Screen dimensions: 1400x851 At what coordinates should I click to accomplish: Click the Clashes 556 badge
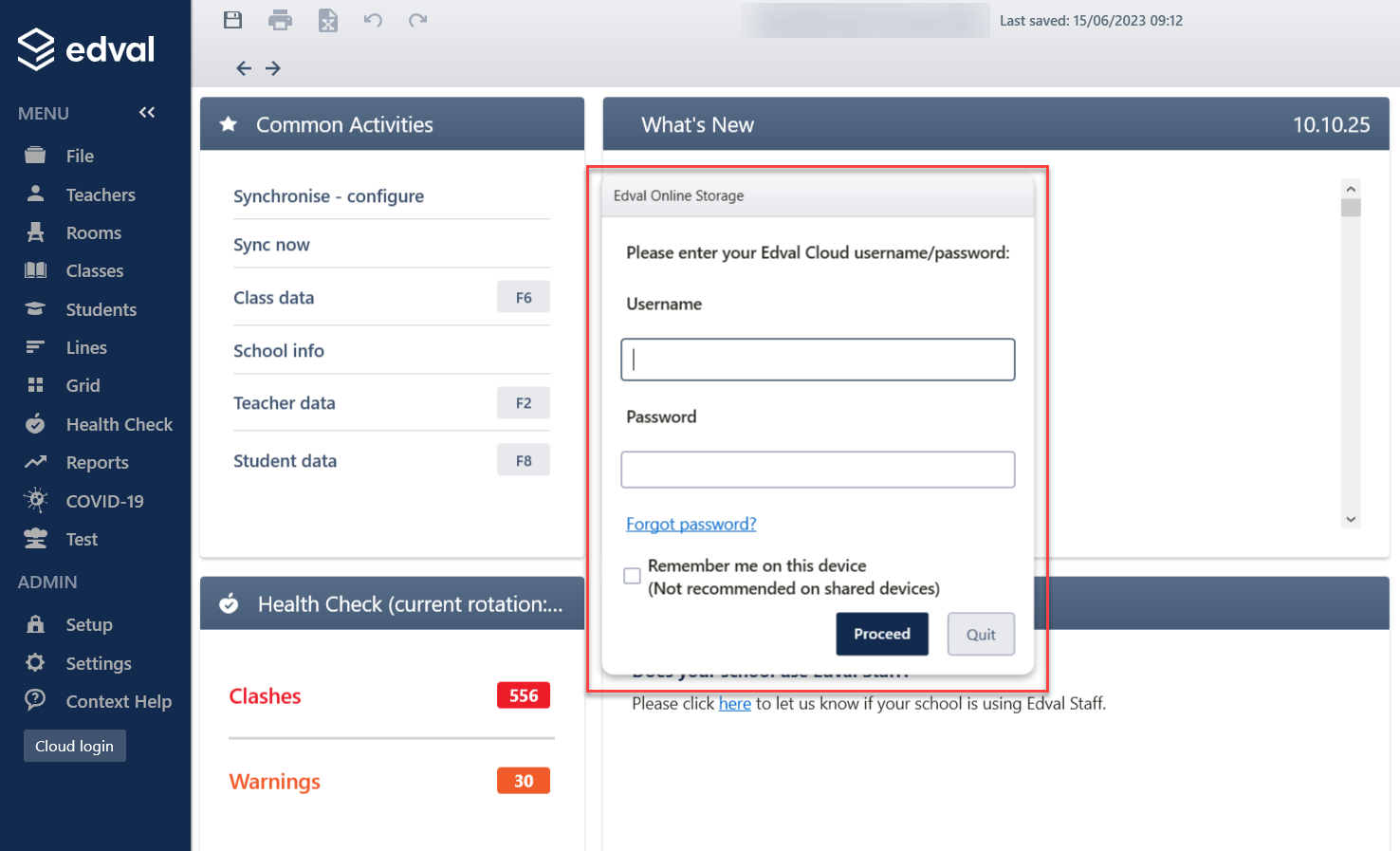(x=524, y=695)
